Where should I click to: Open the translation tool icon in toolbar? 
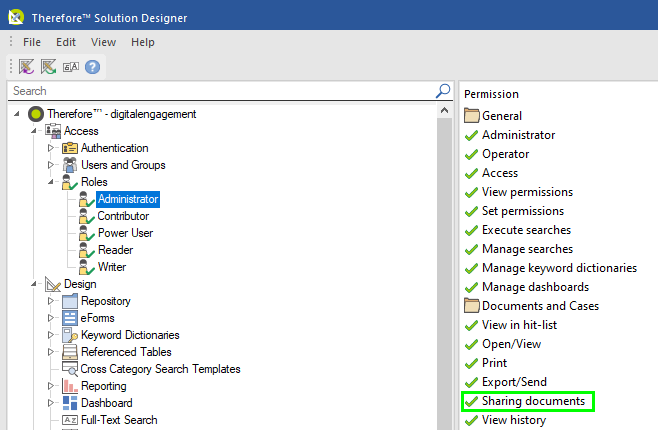click(x=70, y=67)
